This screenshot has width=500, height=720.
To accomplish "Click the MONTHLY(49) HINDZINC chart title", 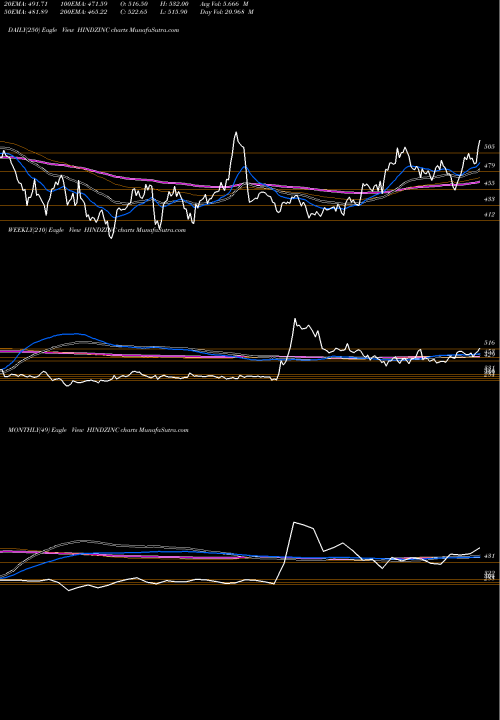I will point(98,430).
